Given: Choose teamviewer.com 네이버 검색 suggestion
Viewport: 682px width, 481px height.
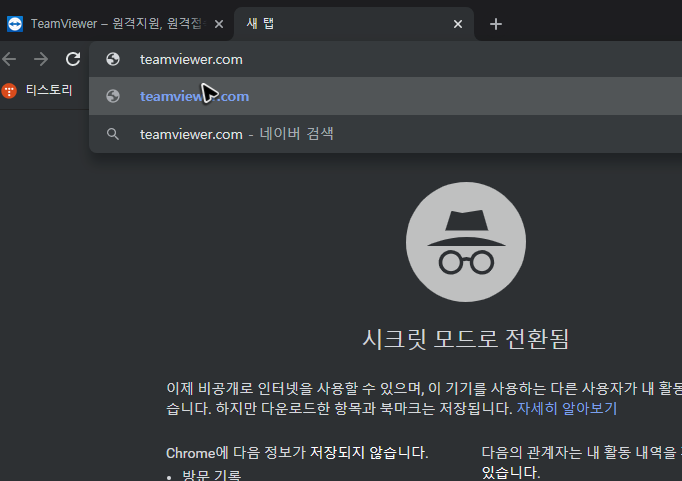Looking at the screenshot, I should (385, 134).
